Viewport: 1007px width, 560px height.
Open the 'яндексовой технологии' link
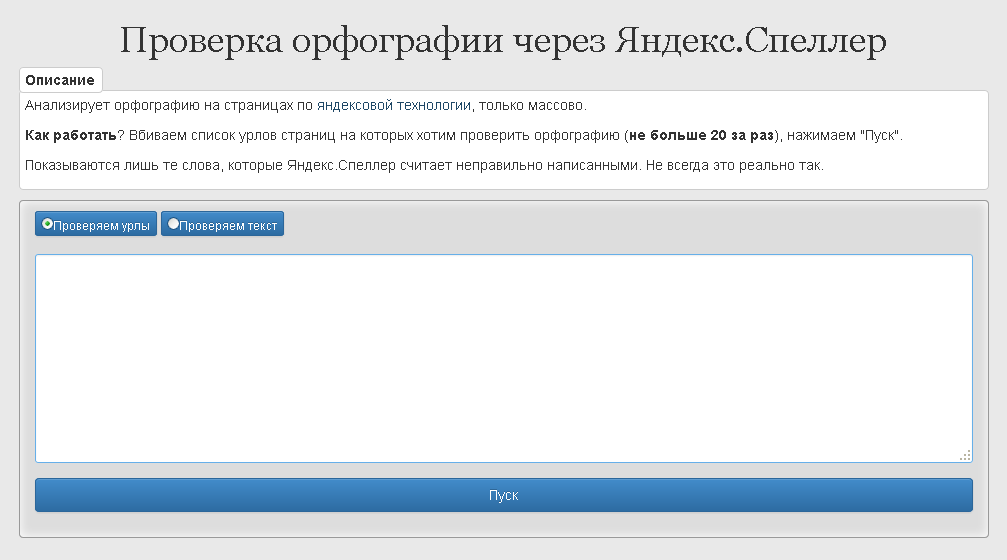(394, 105)
